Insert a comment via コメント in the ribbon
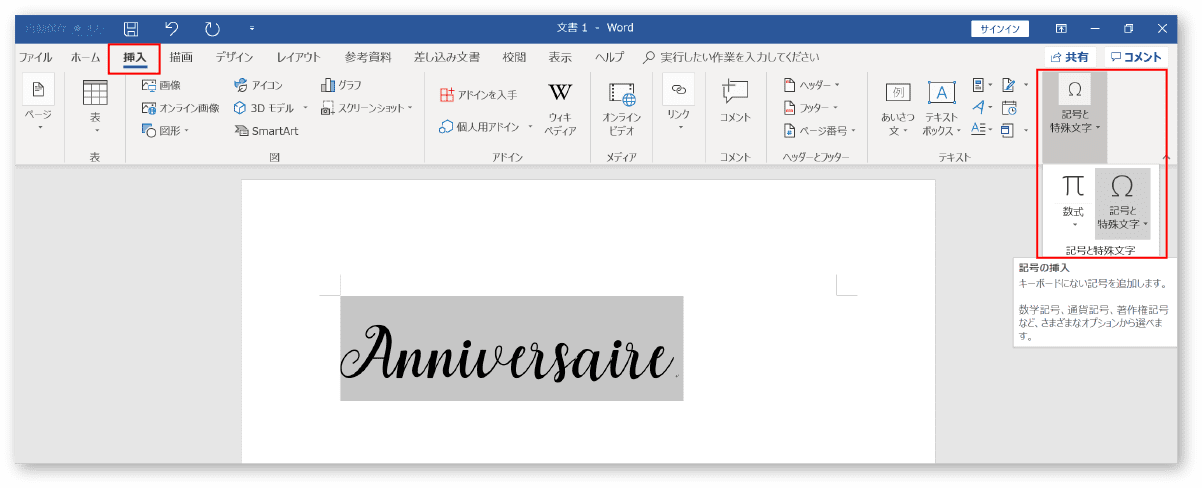 click(735, 103)
